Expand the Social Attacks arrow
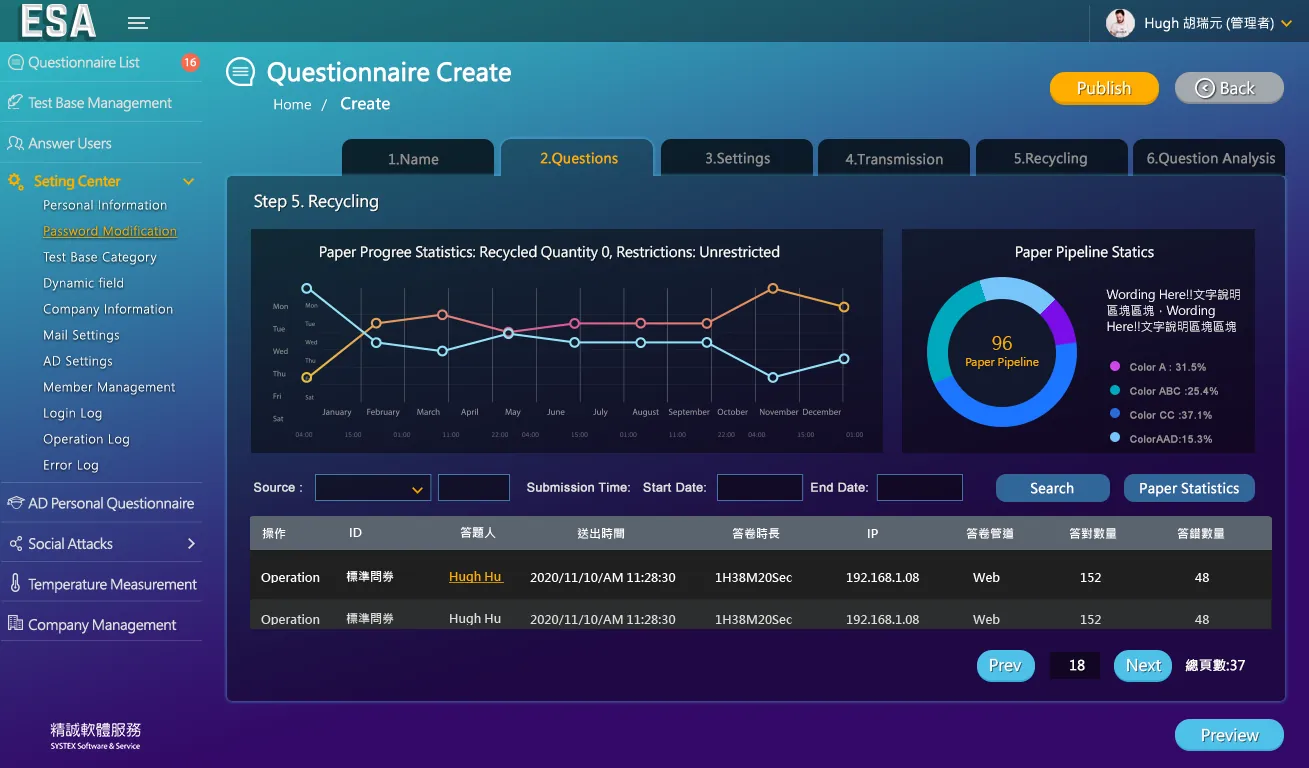The image size is (1309, 768). pyautogui.click(x=191, y=544)
